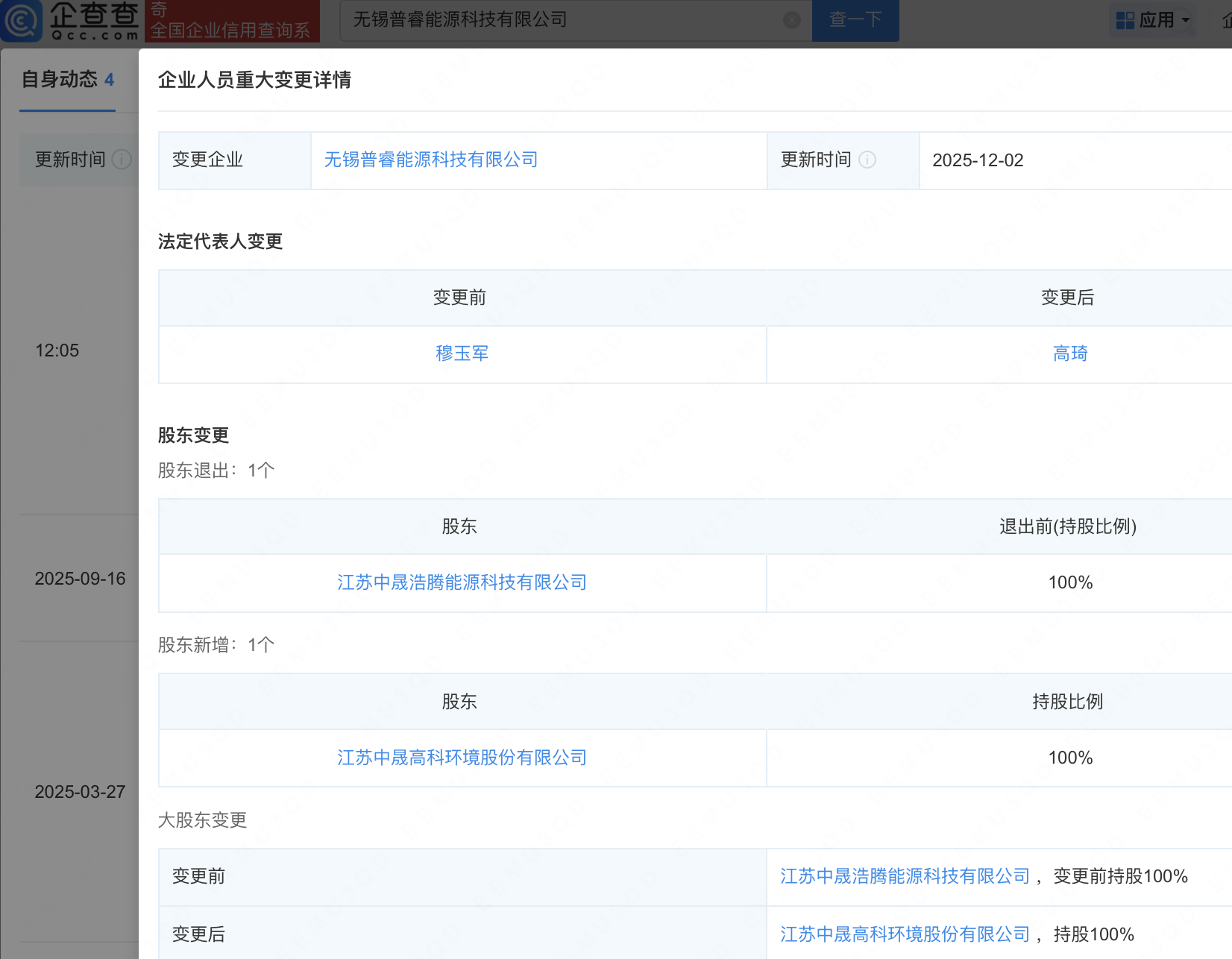Open new legal representative 高琦
This screenshot has width=1232, height=959.
click(1070, 353)
